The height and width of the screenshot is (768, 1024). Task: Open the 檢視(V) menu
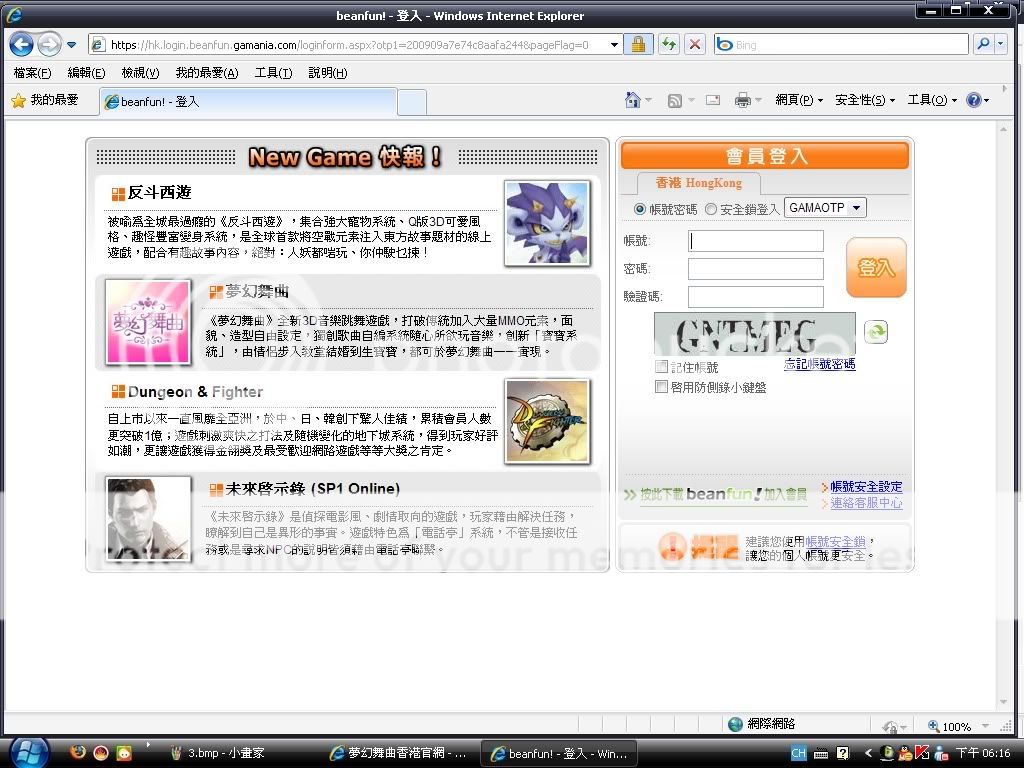point(140,73)
